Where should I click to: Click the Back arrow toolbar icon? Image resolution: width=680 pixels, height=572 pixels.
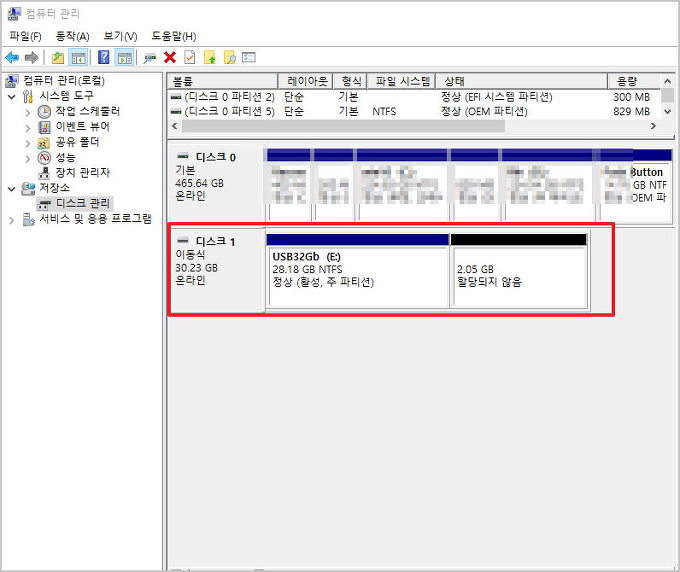tap(12, 58)
